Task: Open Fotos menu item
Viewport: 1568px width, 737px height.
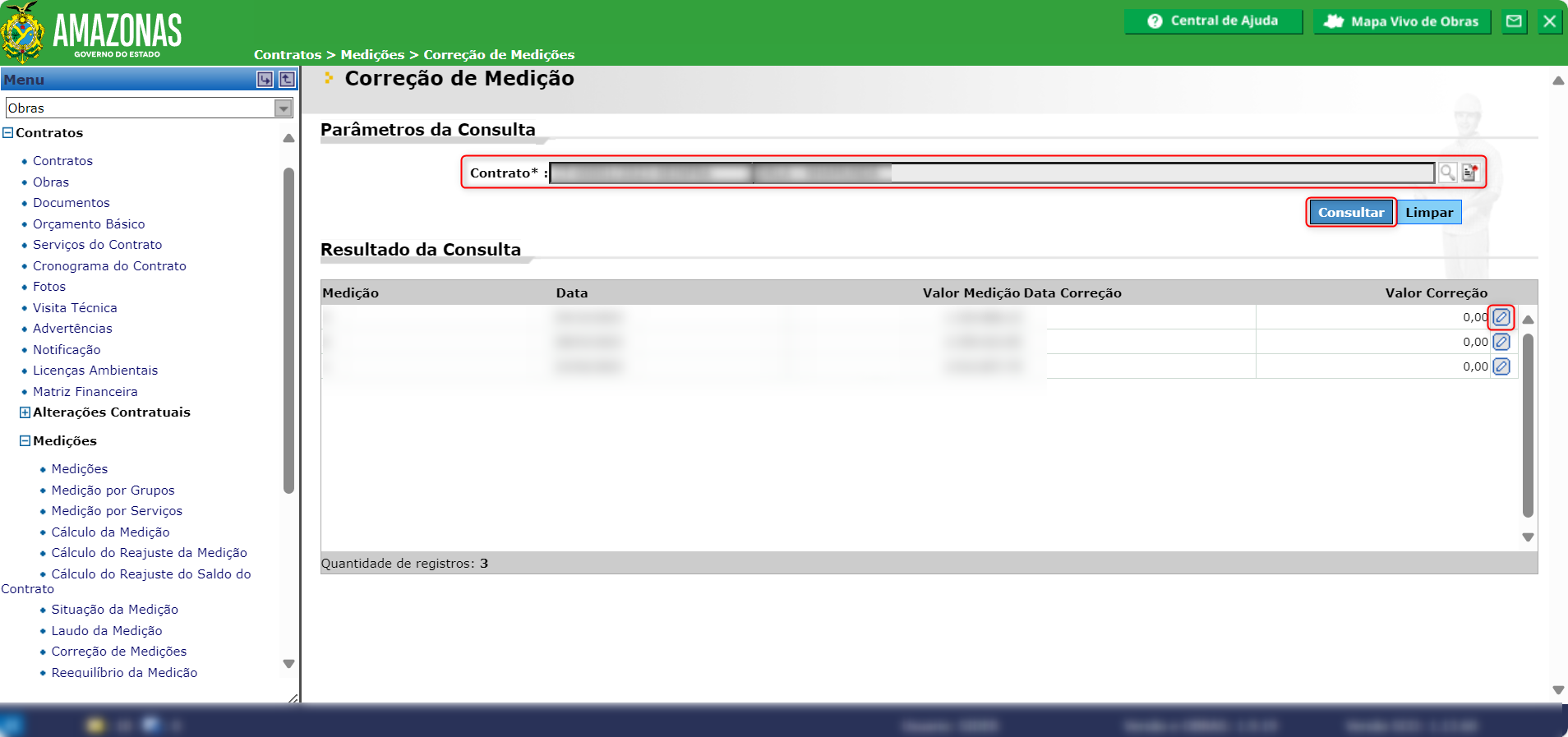Action: click(x=49, y=287)
